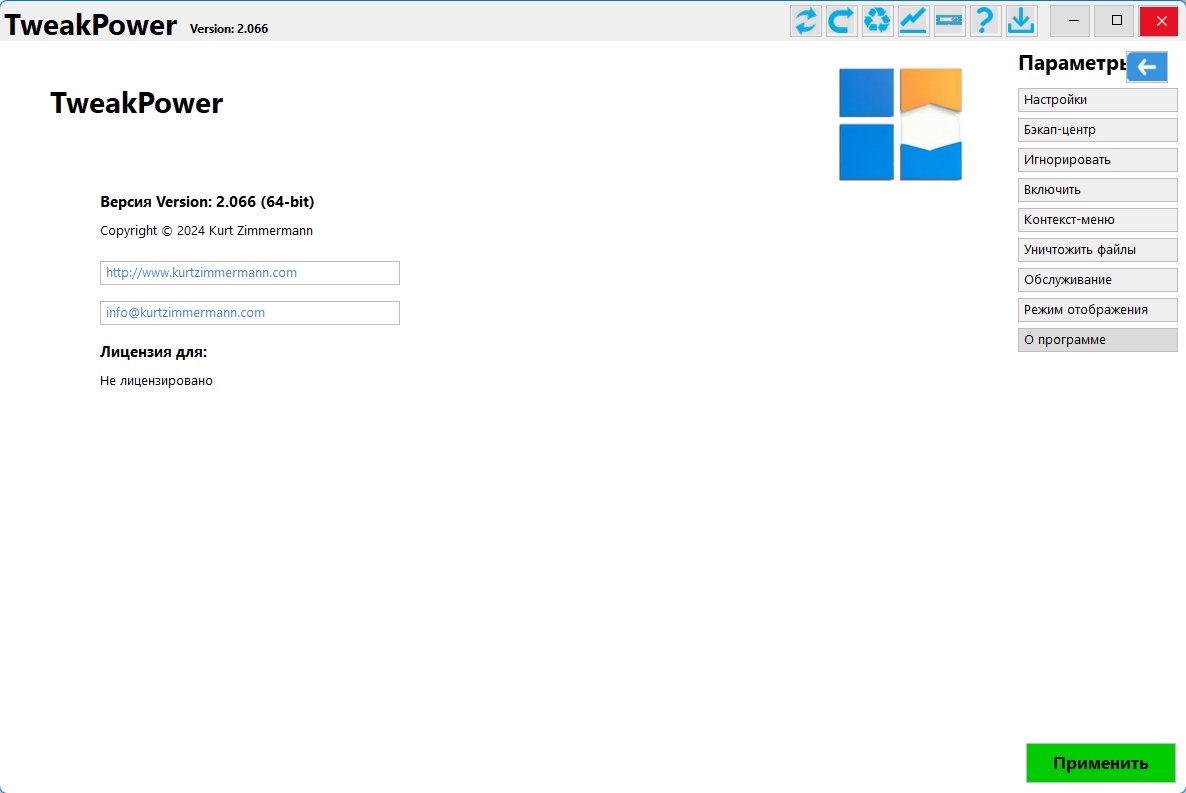
Task: Click the memory module toolbar icon
Action: (x=949, y=20)
